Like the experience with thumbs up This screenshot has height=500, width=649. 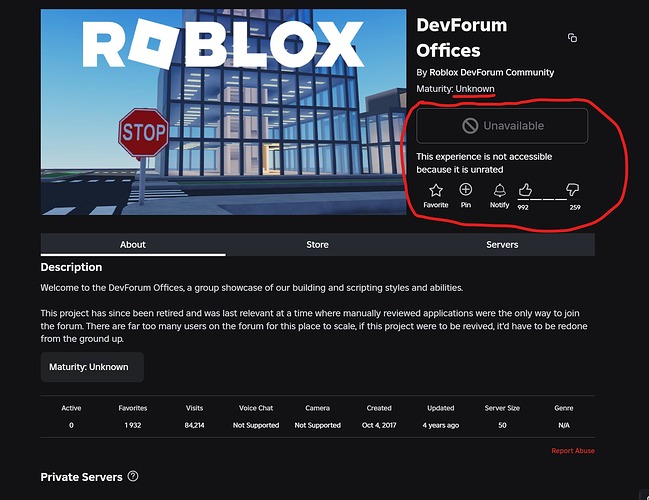click(x=525, y=190)
